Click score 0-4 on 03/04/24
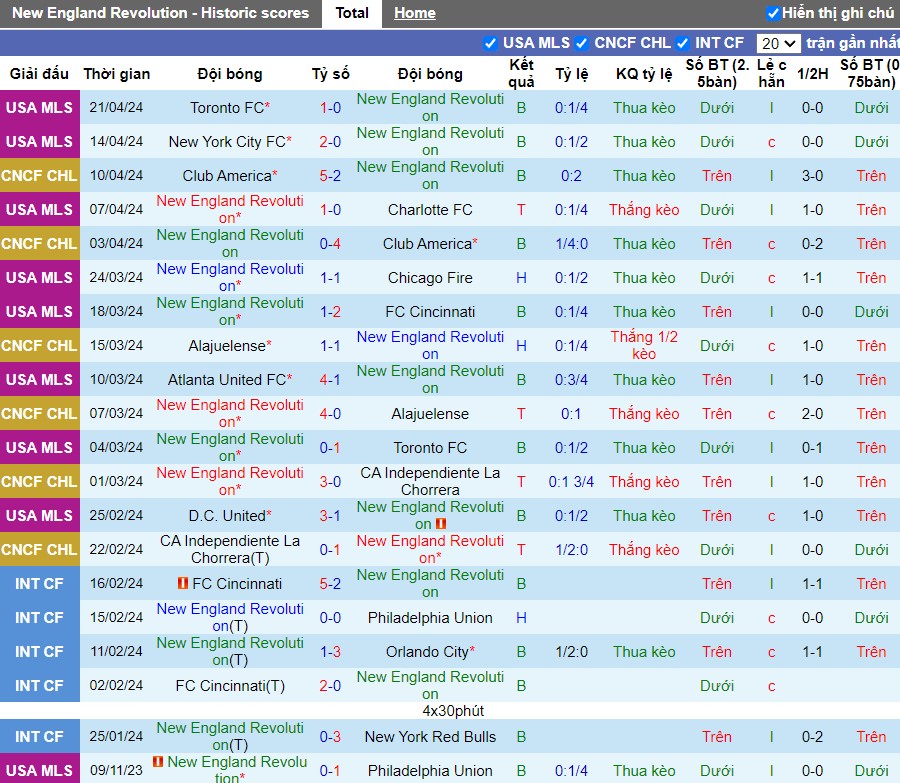The width and height of the screenshot is (900, 783). (x=330, y=244)
